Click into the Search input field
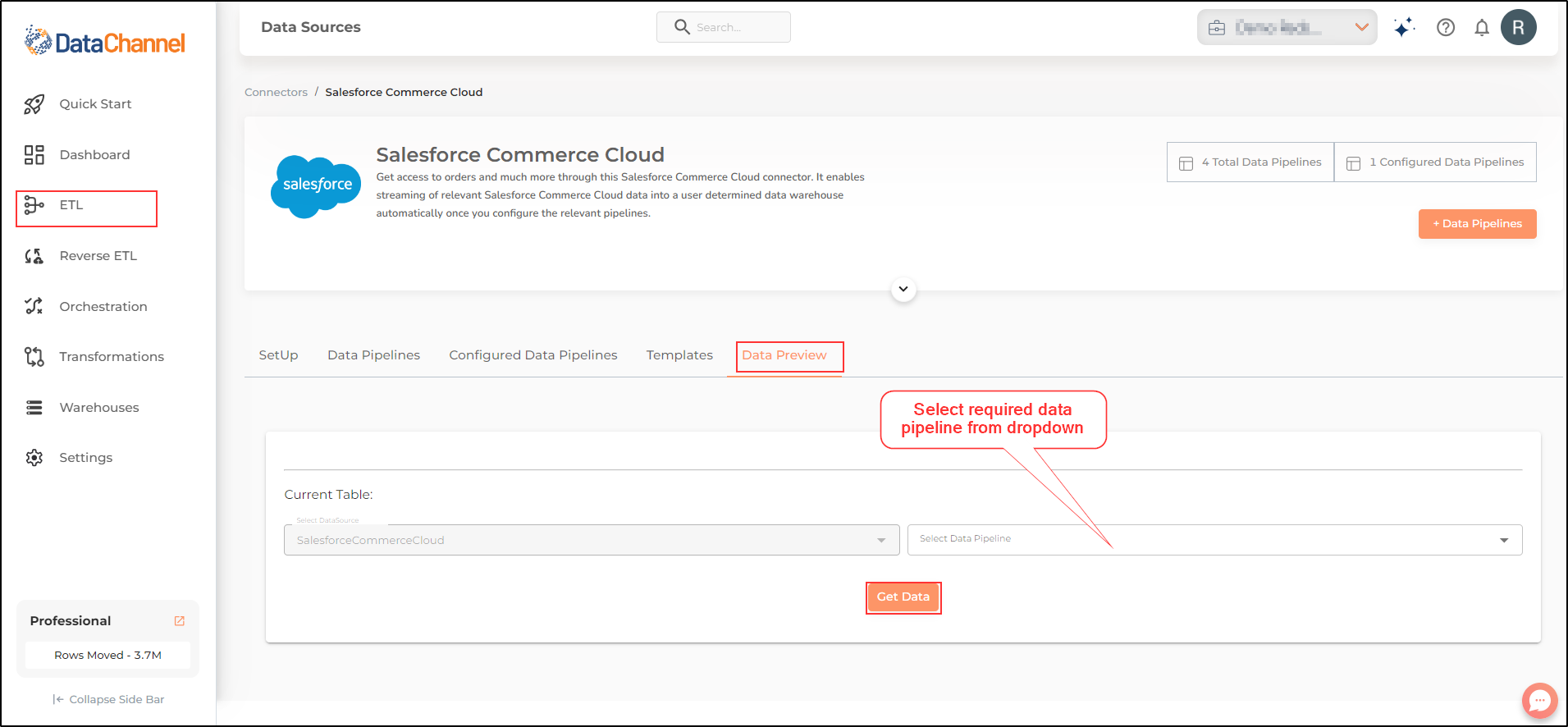 pos(724,27)
